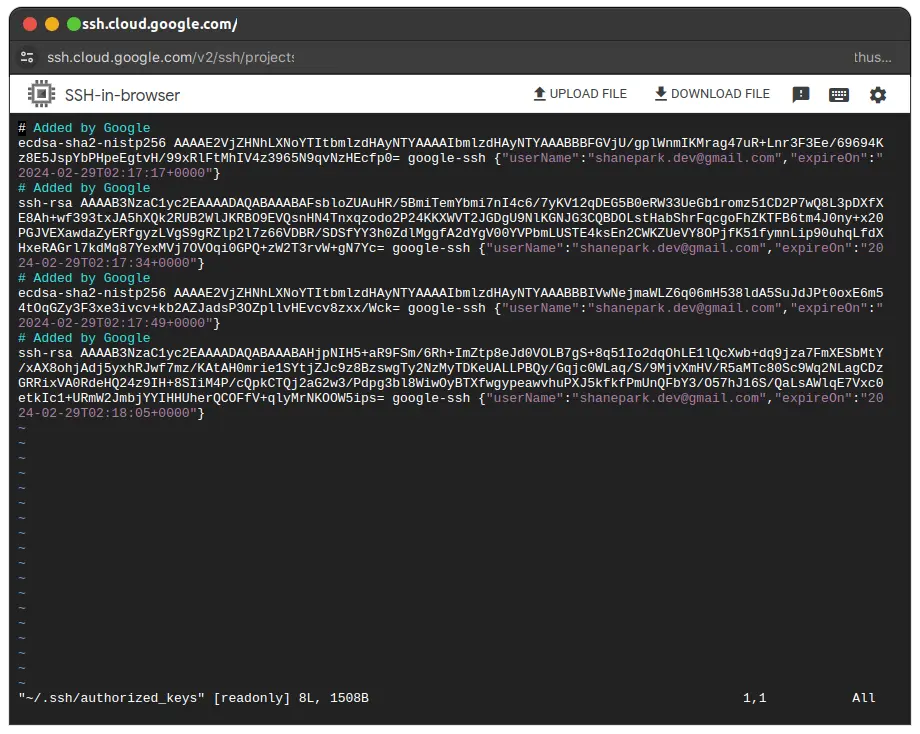Open the settings gear menu
Viewport: 920px width, 734px height.
pos(877,95)
